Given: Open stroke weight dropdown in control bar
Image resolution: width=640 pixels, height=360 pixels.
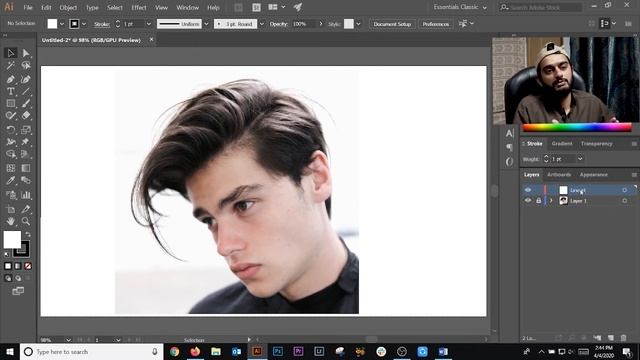Looking at the screenshot, I should 149,24.
